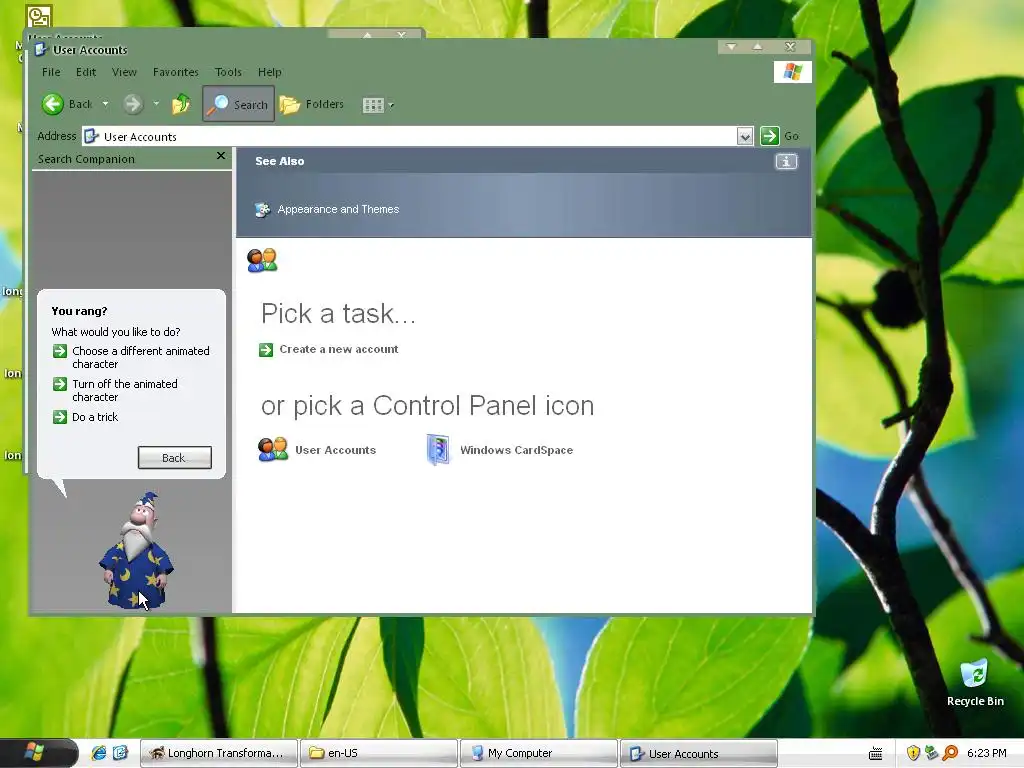Open the Start button
The image size is (1024, 768).
pos(39,752)
